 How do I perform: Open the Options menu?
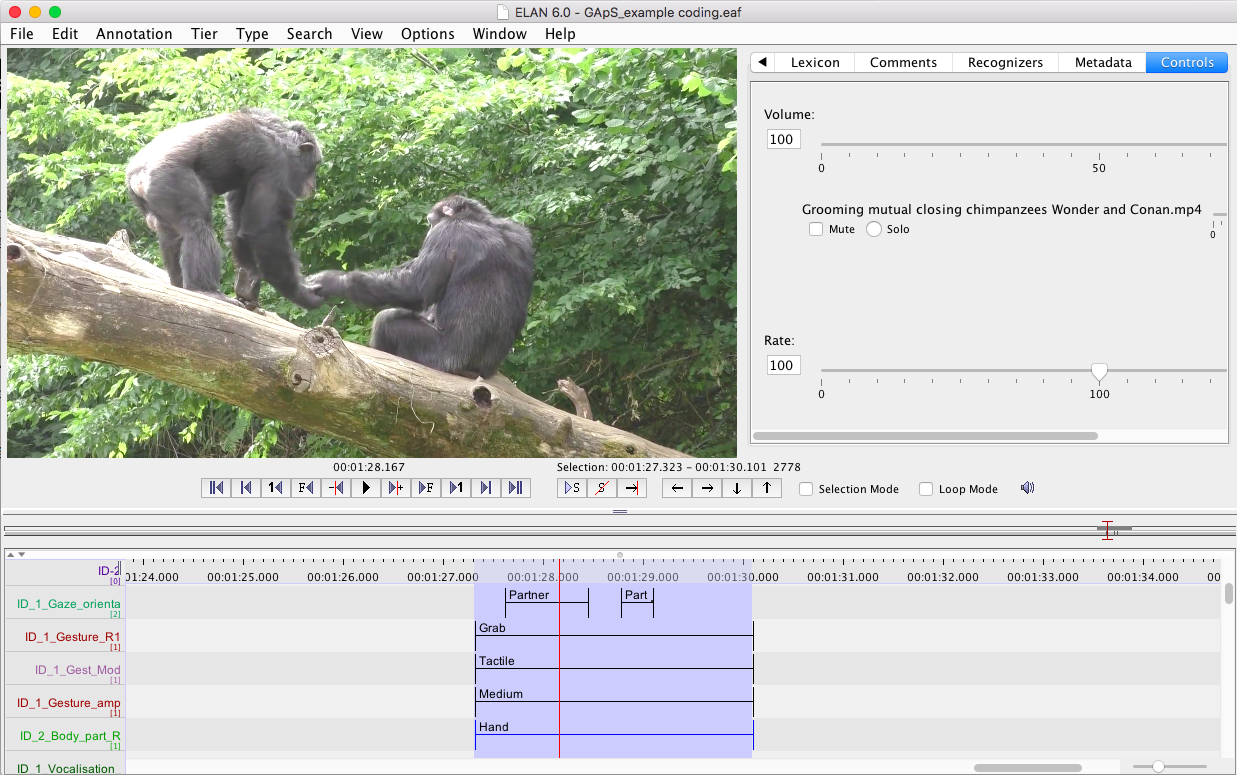(x=427, y=33)
